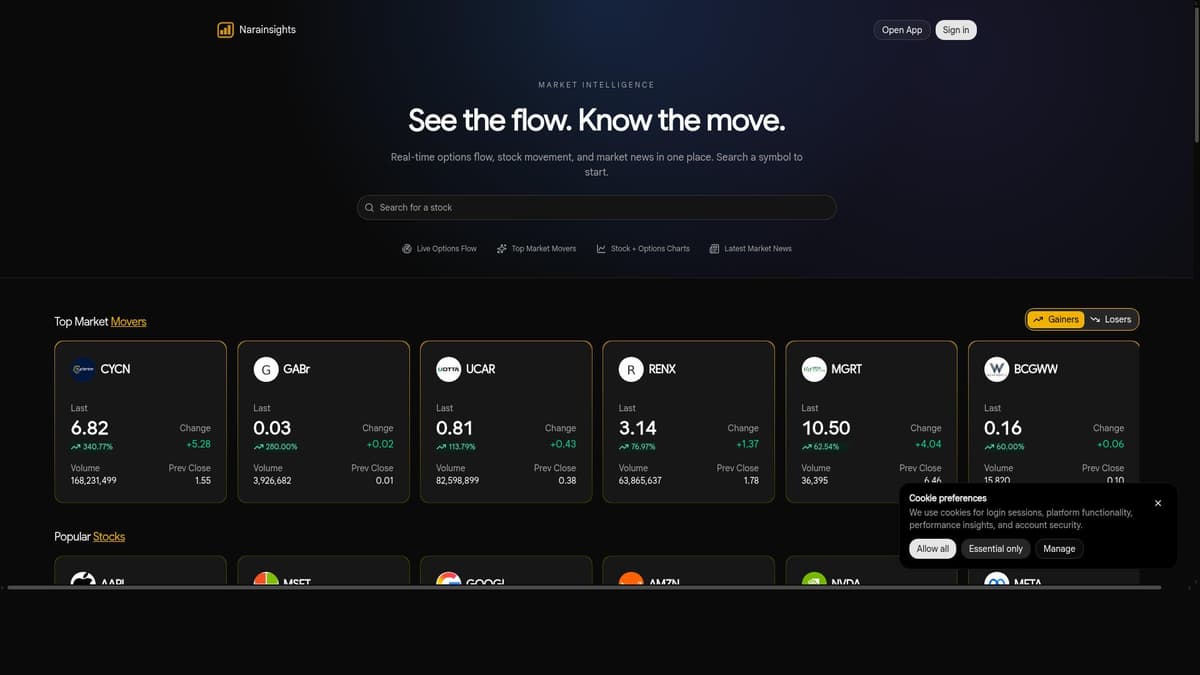This screenshot has width=1200, height=675.
Task: Enable the Gainers filter
Action: click(x=1055, y=319)
